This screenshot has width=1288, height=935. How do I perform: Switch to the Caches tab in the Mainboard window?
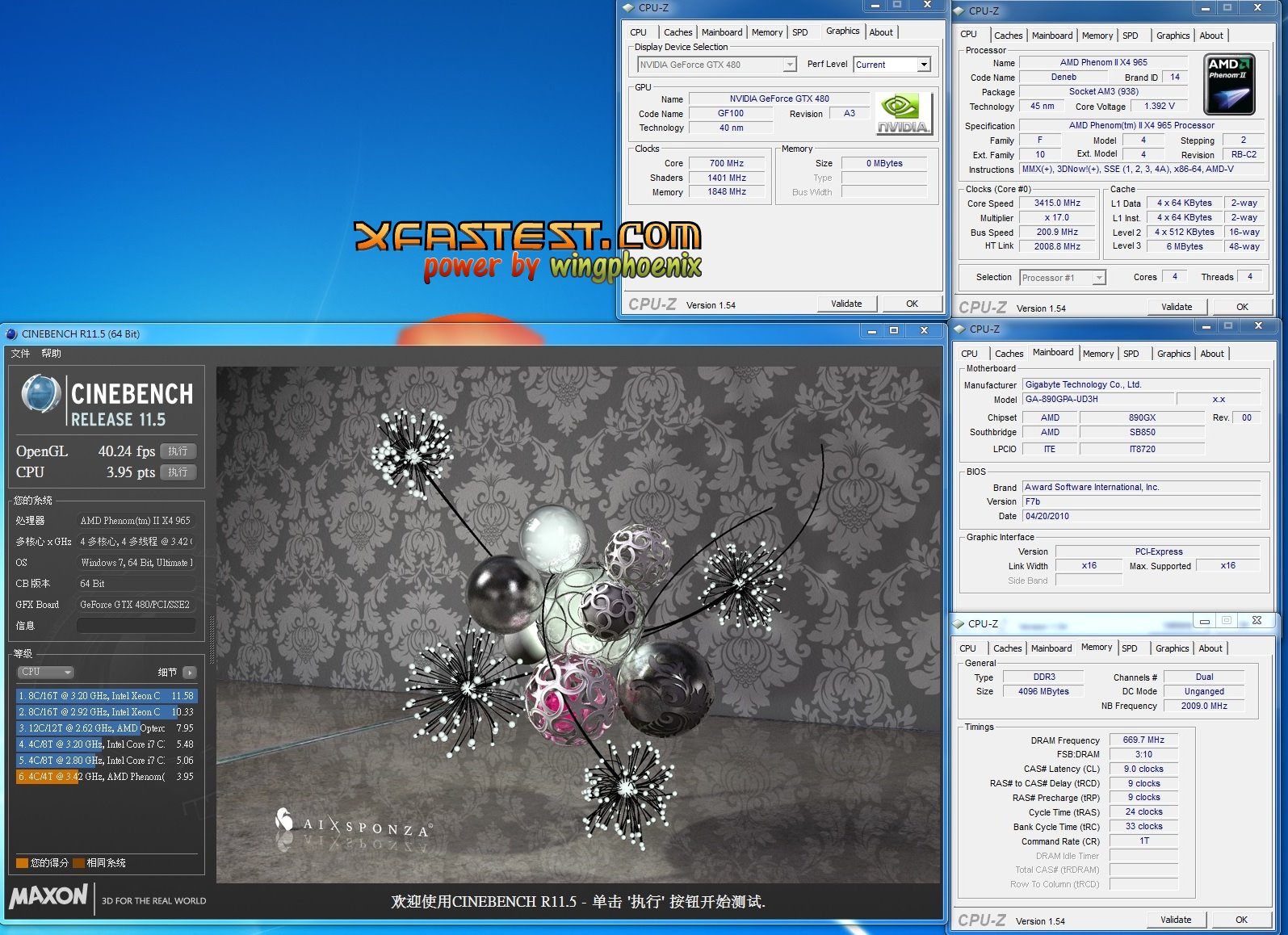(1009, 354)
